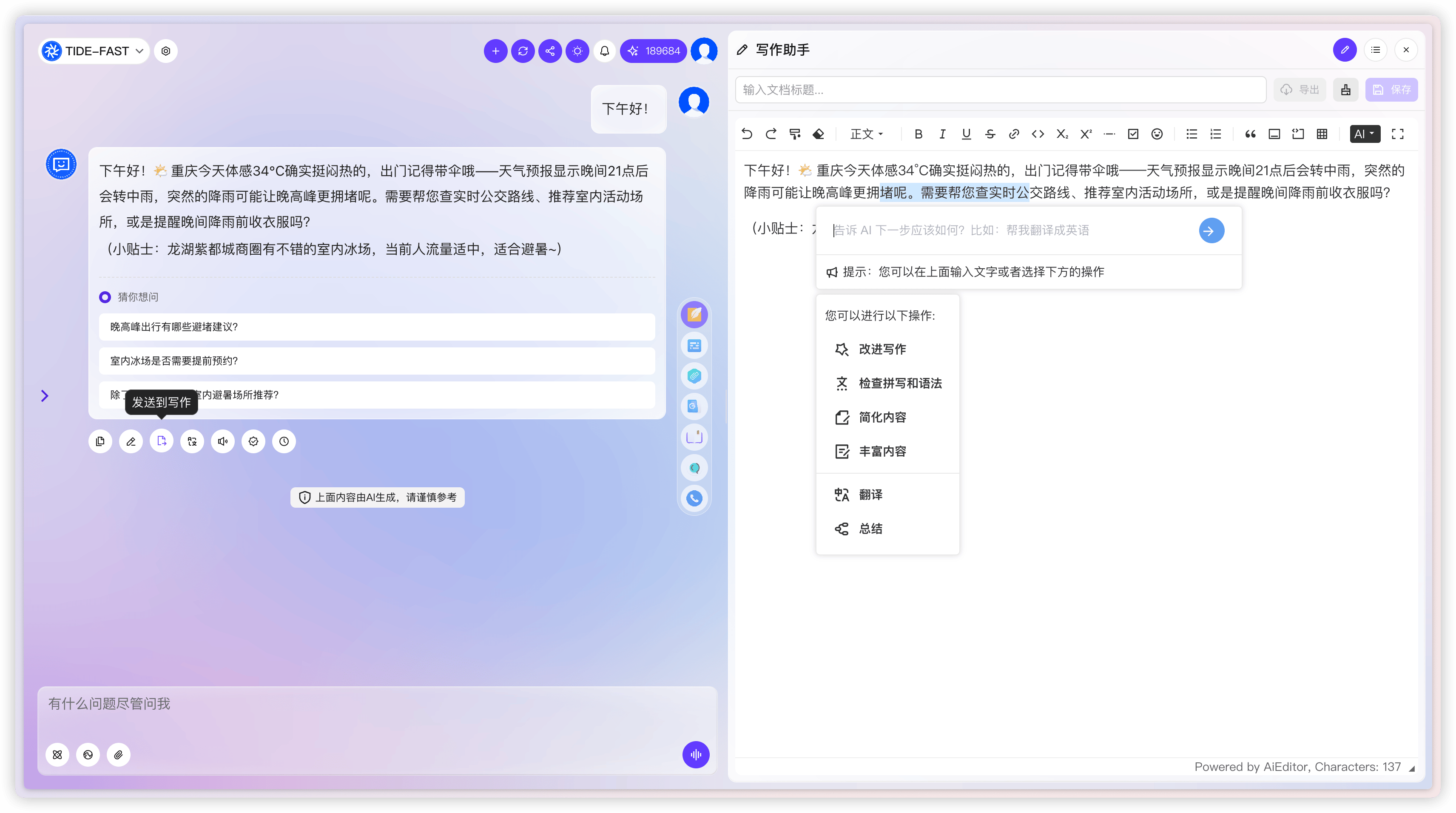Open the blue form icon in side dock
Image resolution: width=1456 pixels, height=813 pixels.
tap(694, 345)
